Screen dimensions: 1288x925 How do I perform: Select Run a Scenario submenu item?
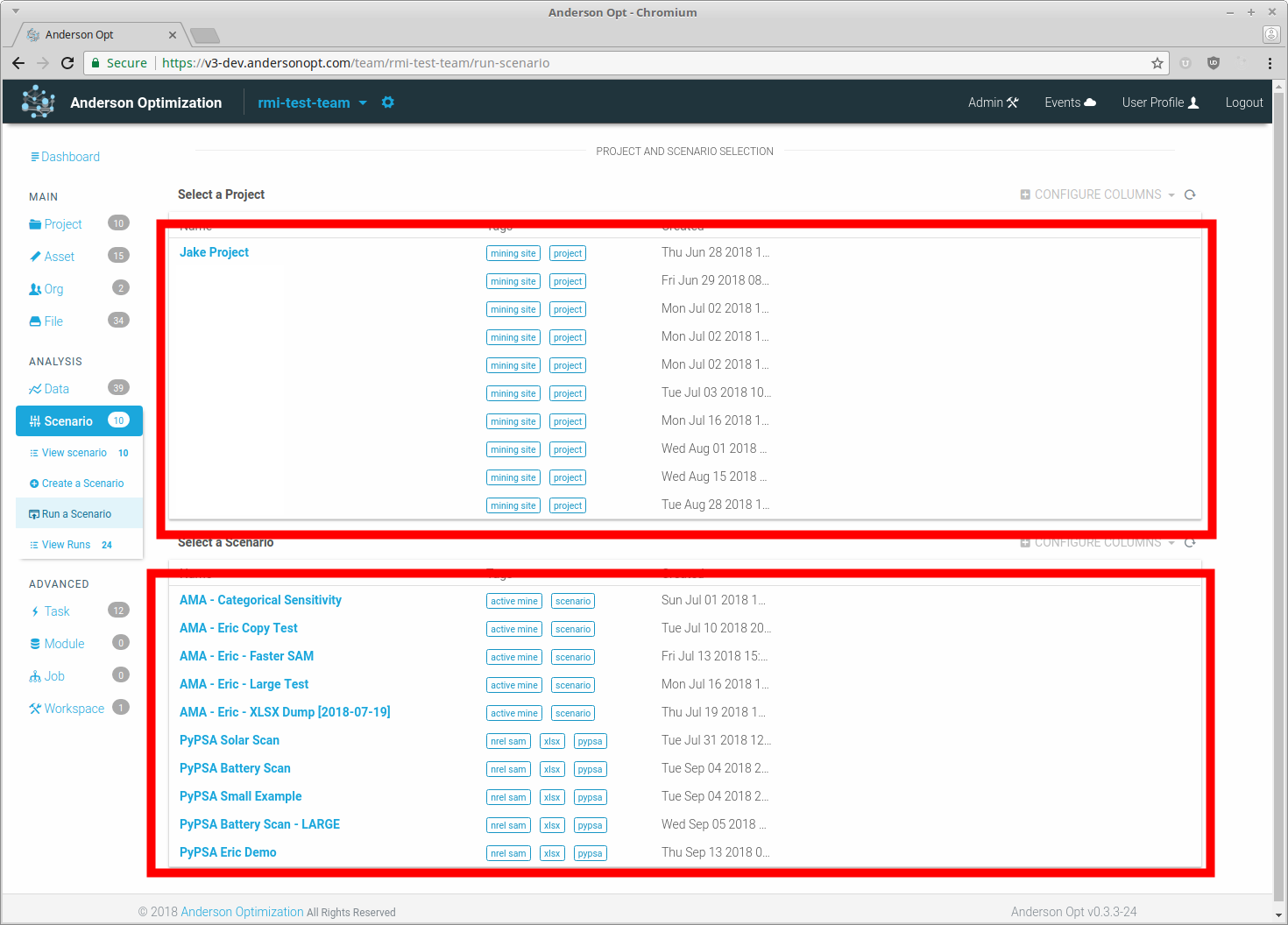point(79,514)
